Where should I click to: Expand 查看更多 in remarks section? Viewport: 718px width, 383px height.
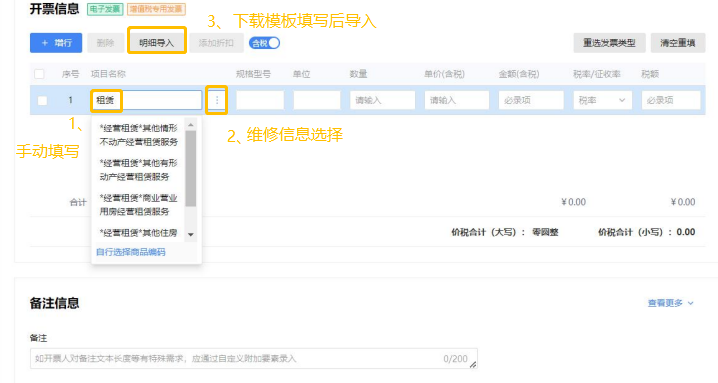coord(670,303)
